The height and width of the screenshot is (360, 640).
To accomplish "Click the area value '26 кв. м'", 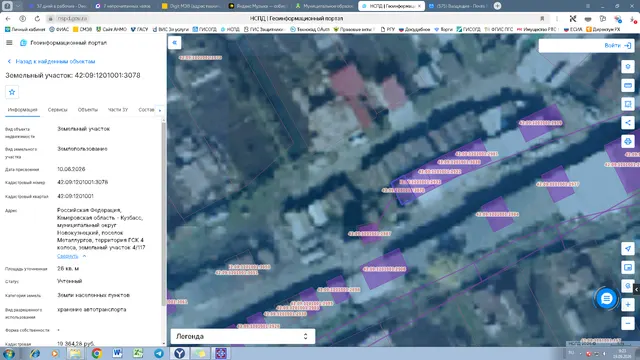I will 68,269.
